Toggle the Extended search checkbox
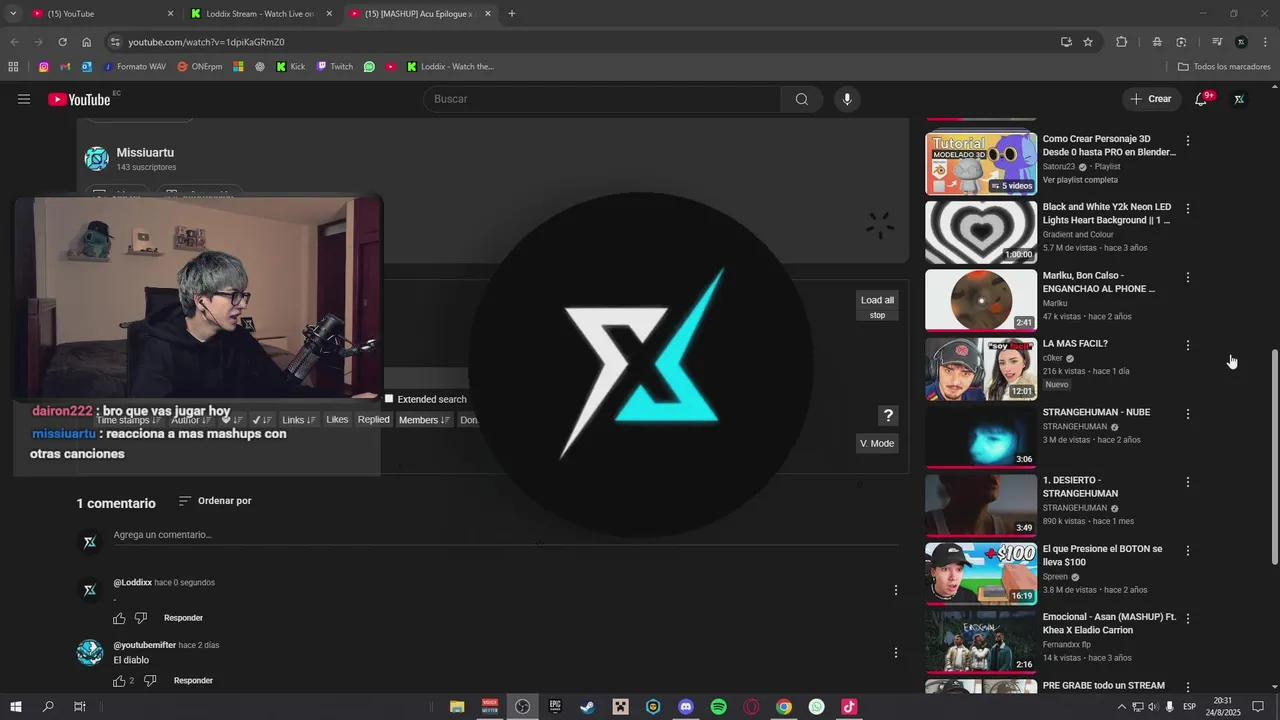The image size is (1280, 720). pyautogui.click(x=389, y=399)
